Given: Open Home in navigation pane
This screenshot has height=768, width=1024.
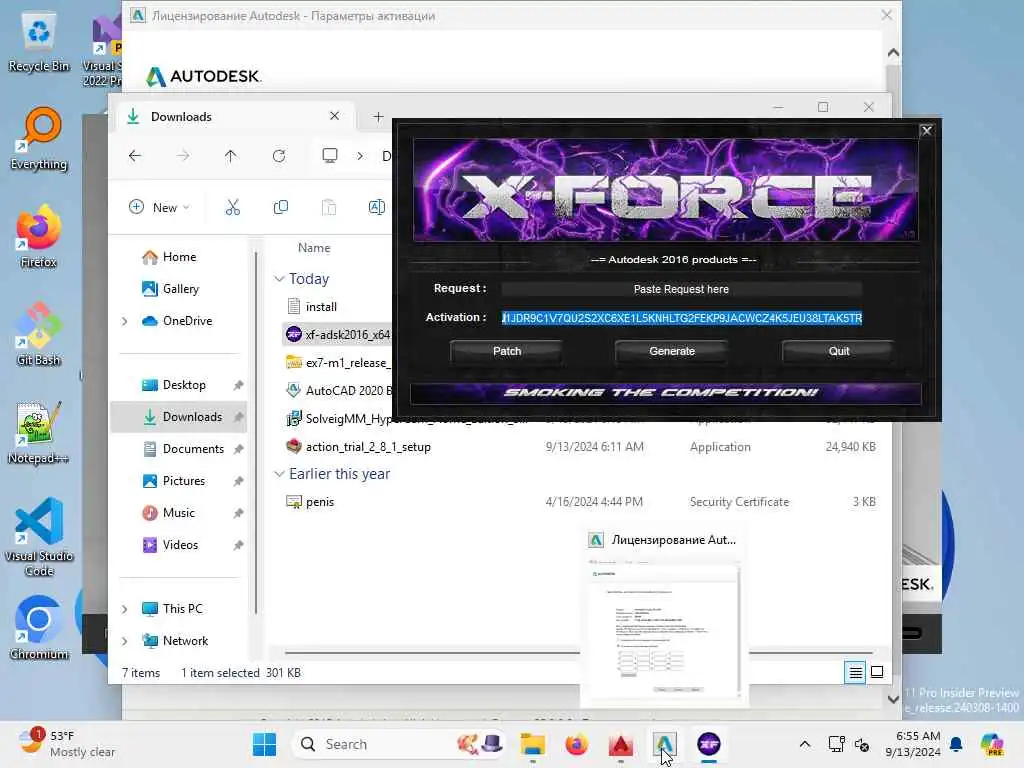Looking at the screenshot, I should tap(179, 257).
